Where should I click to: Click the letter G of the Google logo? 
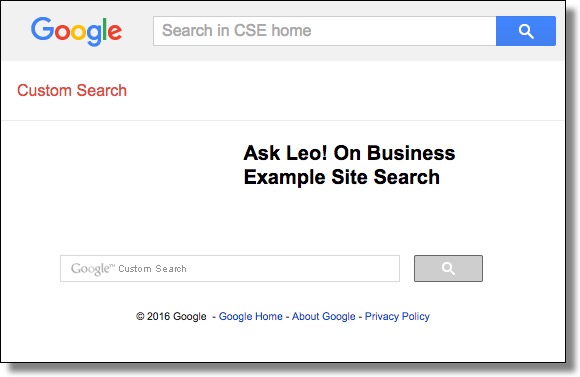point(43,28)
